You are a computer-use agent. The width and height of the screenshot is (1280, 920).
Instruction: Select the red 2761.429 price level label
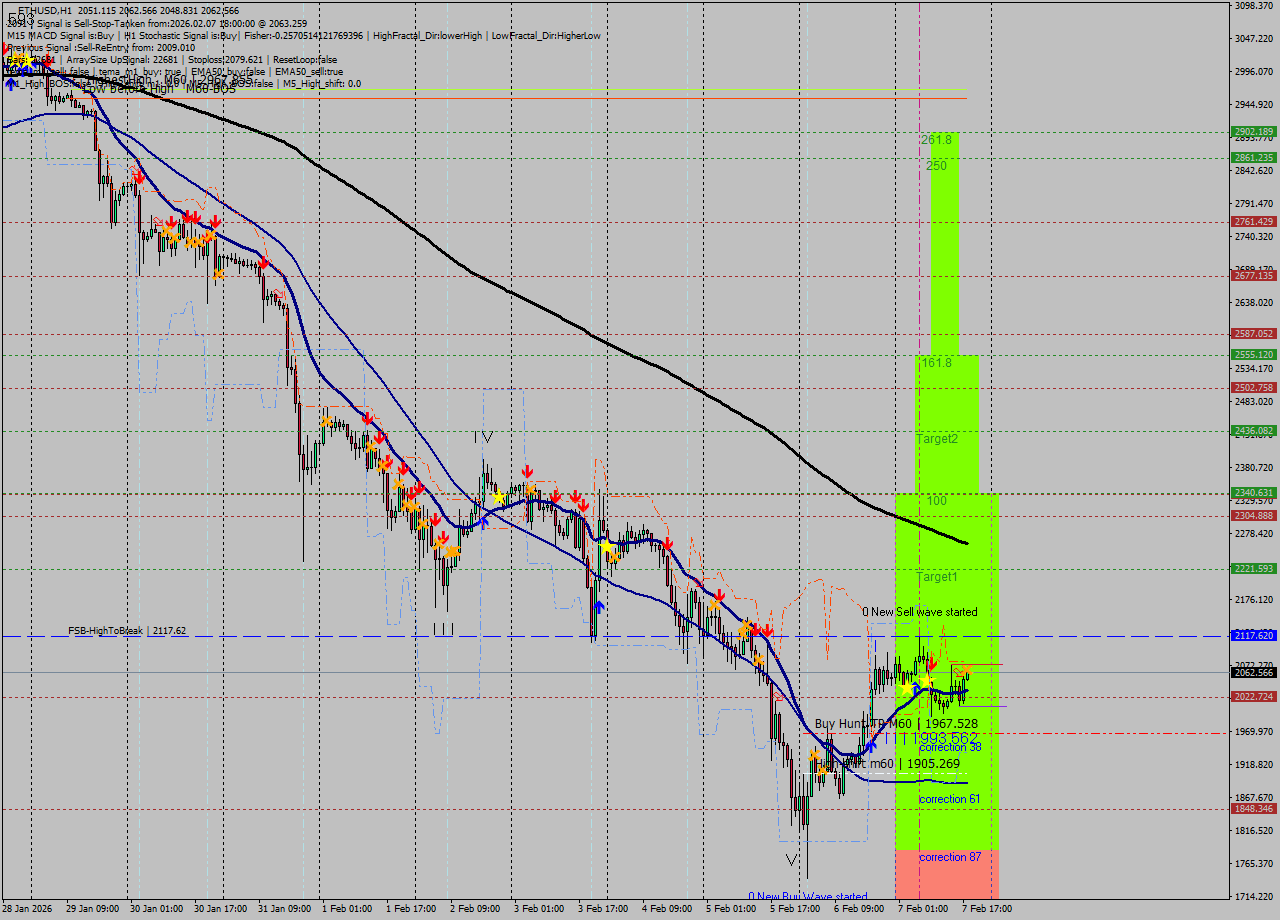point(1253,222)
